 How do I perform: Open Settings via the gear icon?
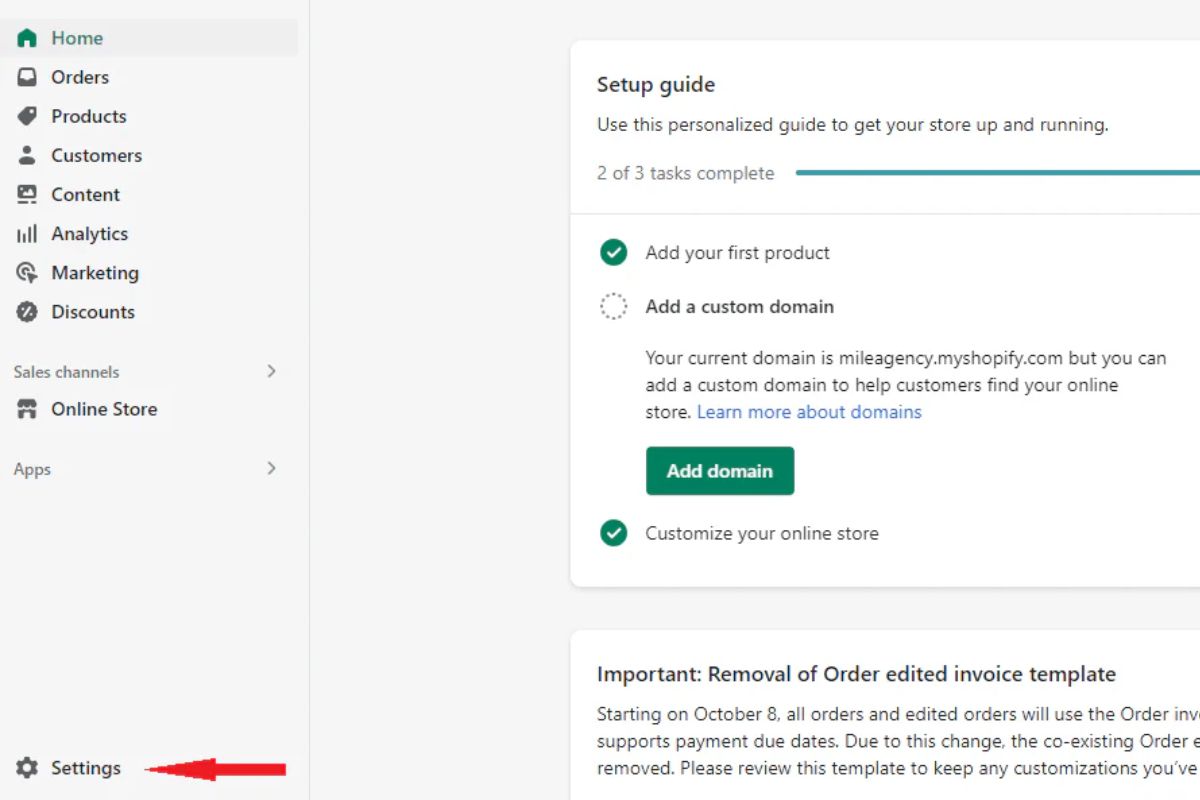[x=27, y=768]
